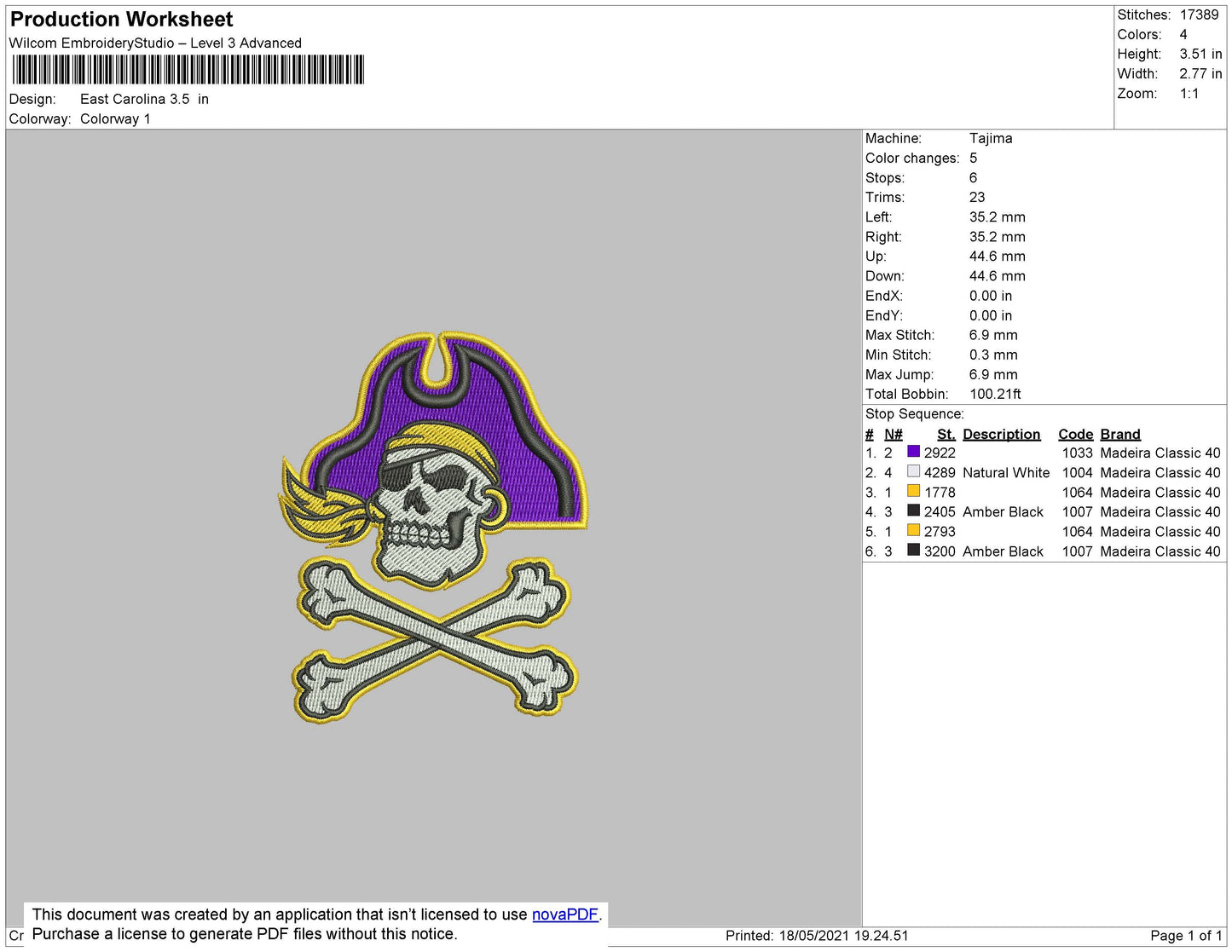This screenshot has height=952, width=1232.
Task: Click thread code 1033
Action: tap(1077, 453)
